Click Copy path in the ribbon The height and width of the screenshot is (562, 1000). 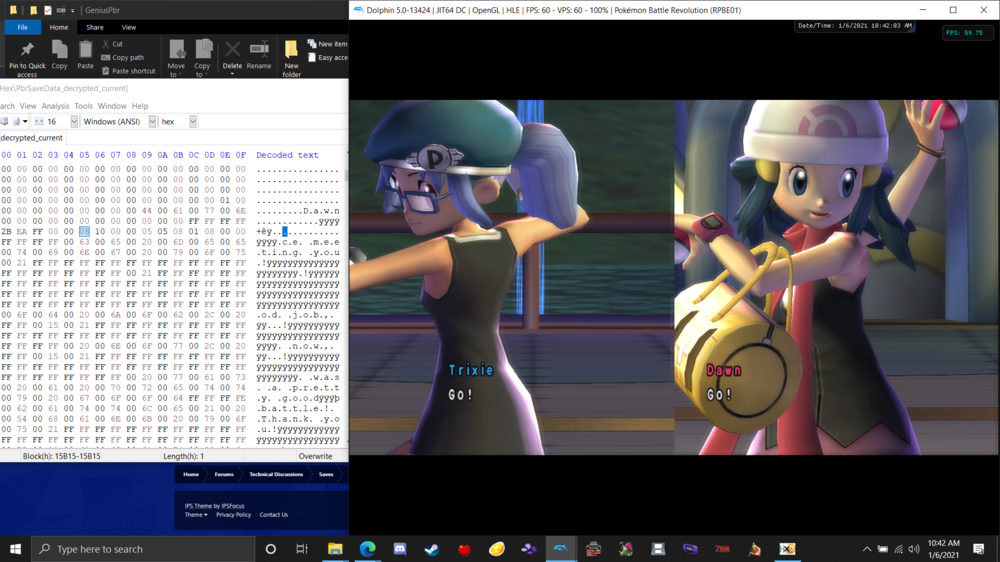pos(123,57)
